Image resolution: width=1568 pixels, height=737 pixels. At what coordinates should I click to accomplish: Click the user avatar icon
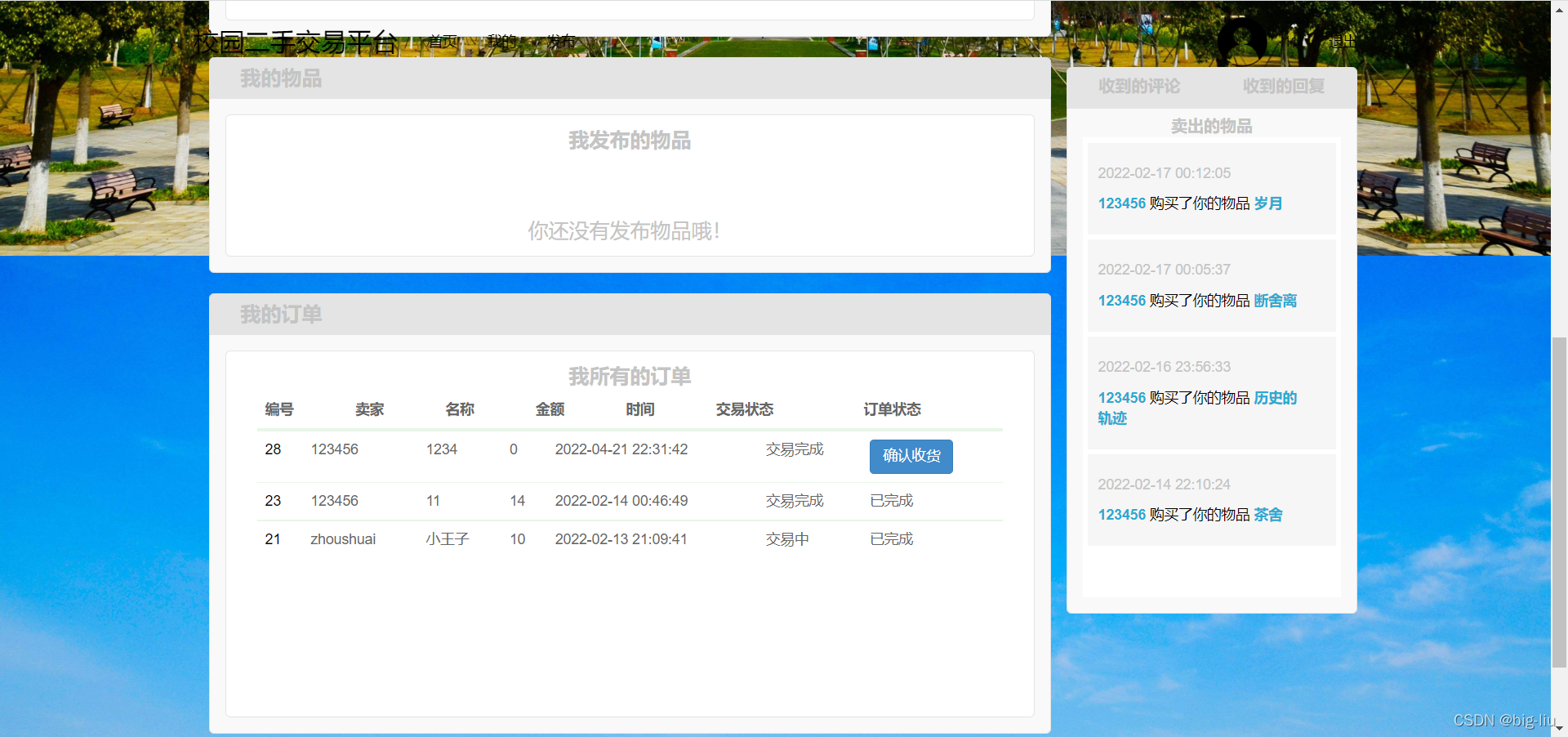1242,41
